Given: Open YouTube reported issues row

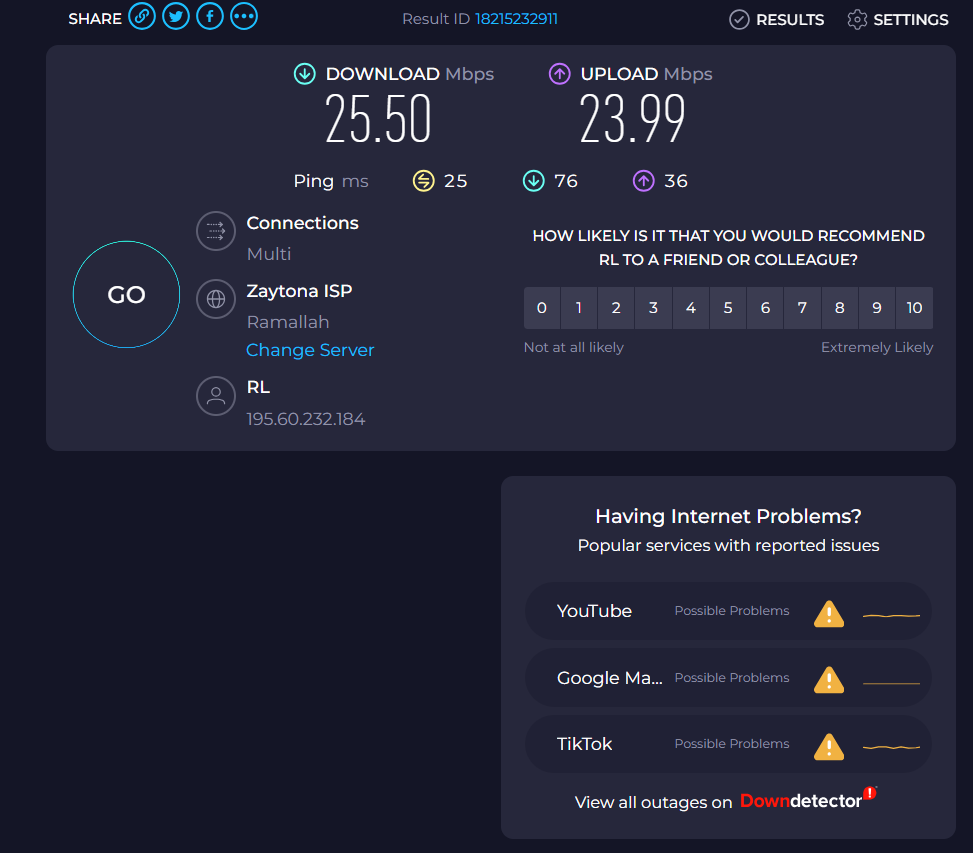Looking at the screenshot, I should [728, 611].
